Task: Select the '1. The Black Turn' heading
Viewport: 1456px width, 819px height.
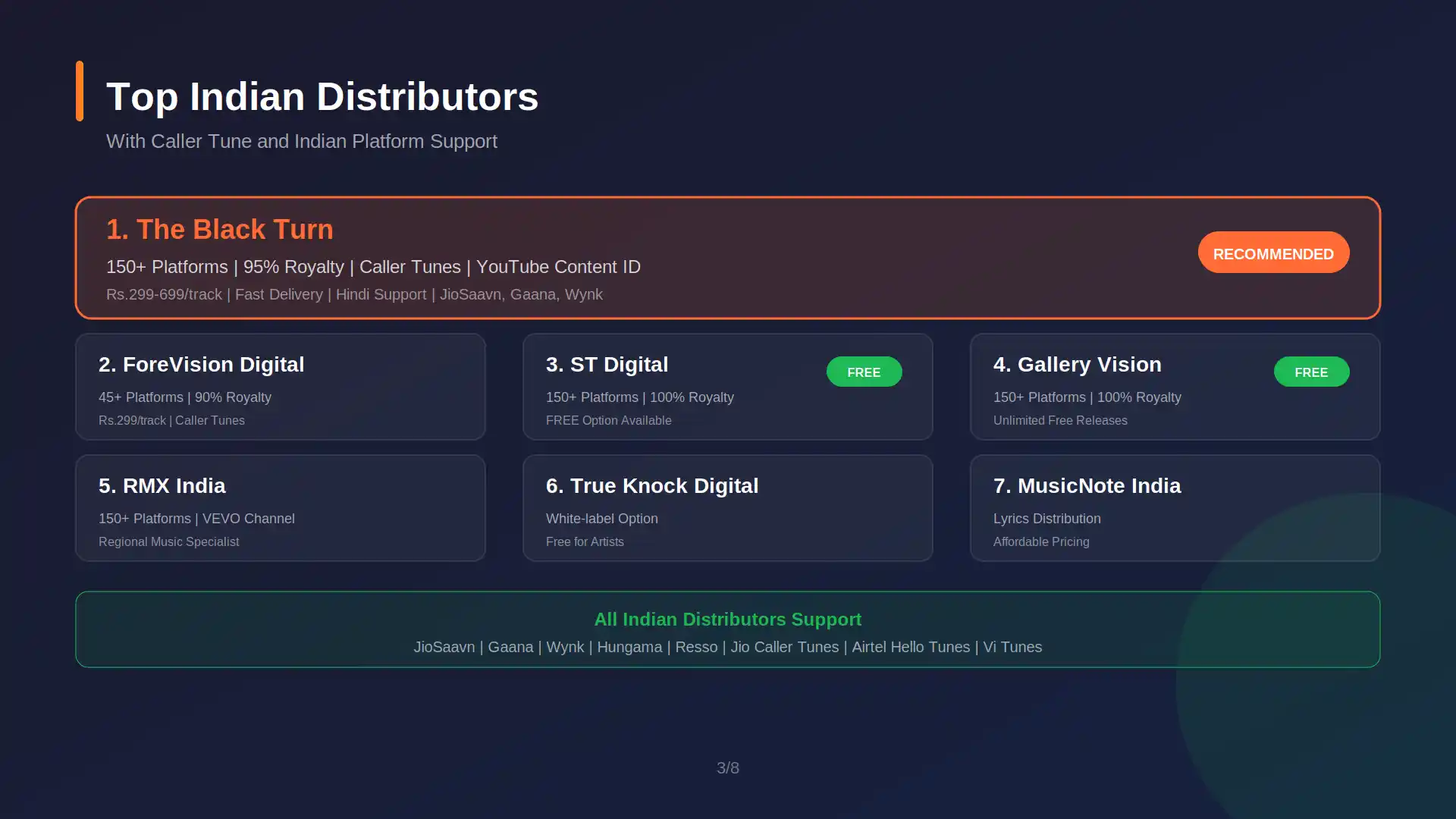Action: click(x=220, y=230)
